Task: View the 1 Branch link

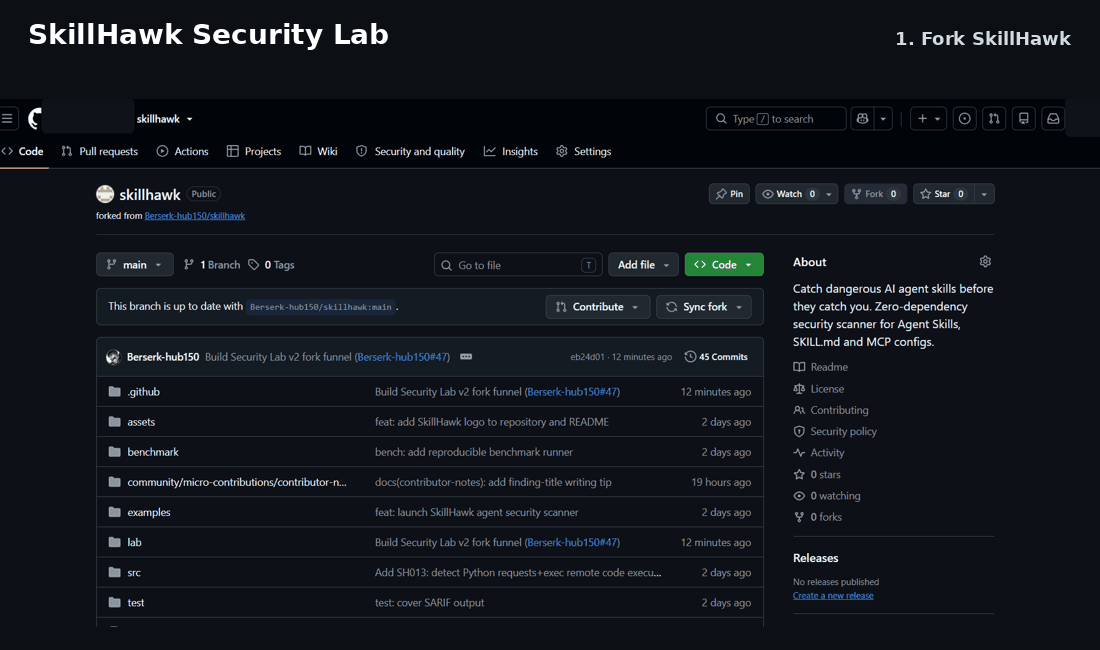Action: click(212, 264)
